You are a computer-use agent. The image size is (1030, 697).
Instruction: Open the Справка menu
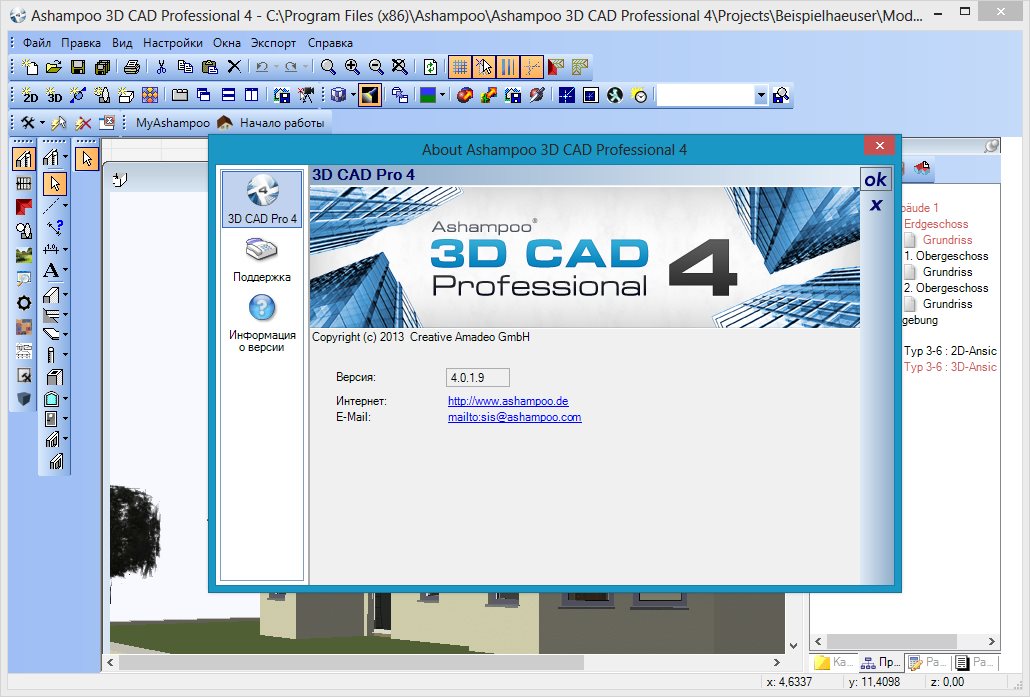click(330, 43)
